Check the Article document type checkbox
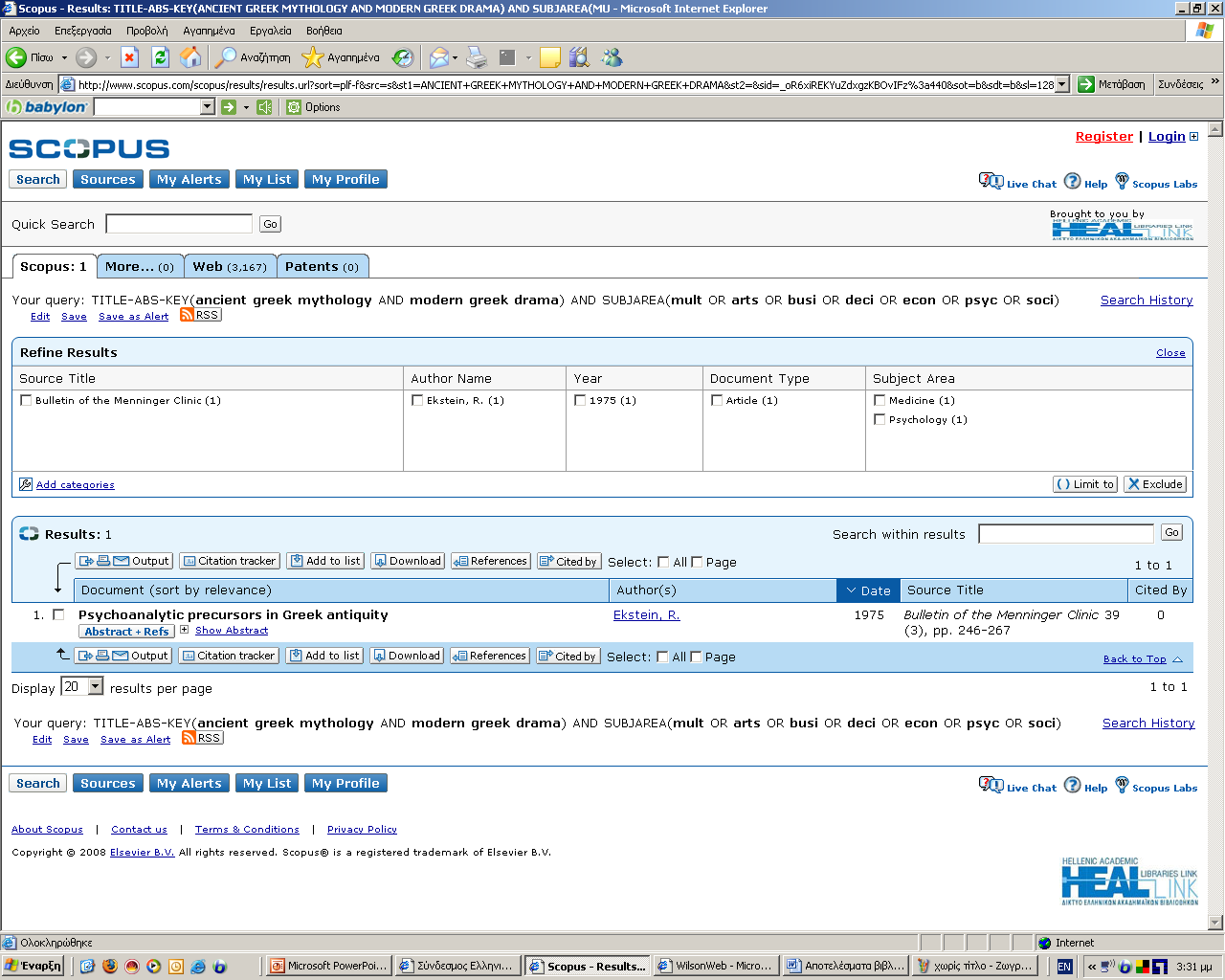Screen dimensions: 1225x980 (717, 400)
